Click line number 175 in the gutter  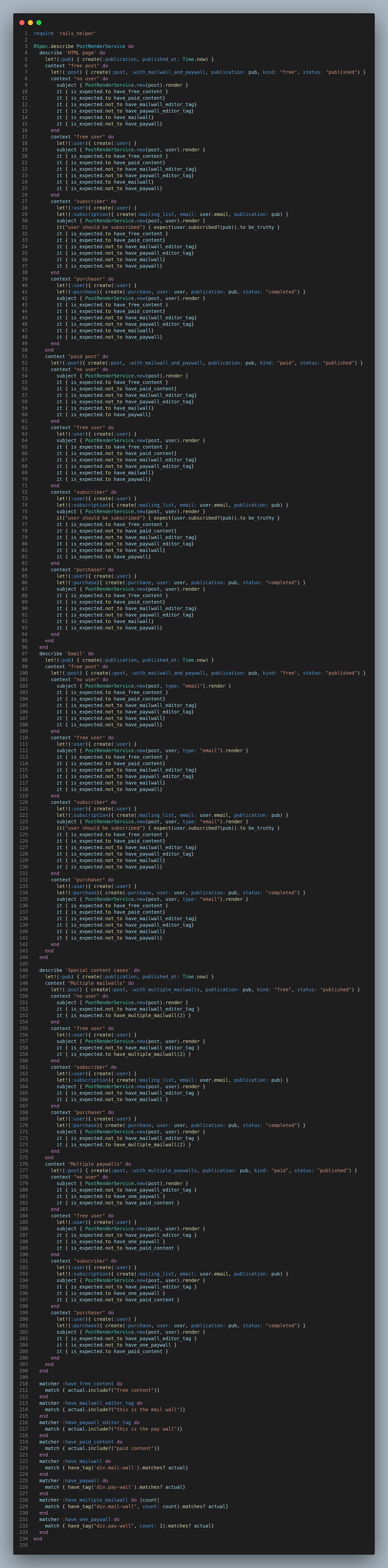click(x=23, y=1158)
